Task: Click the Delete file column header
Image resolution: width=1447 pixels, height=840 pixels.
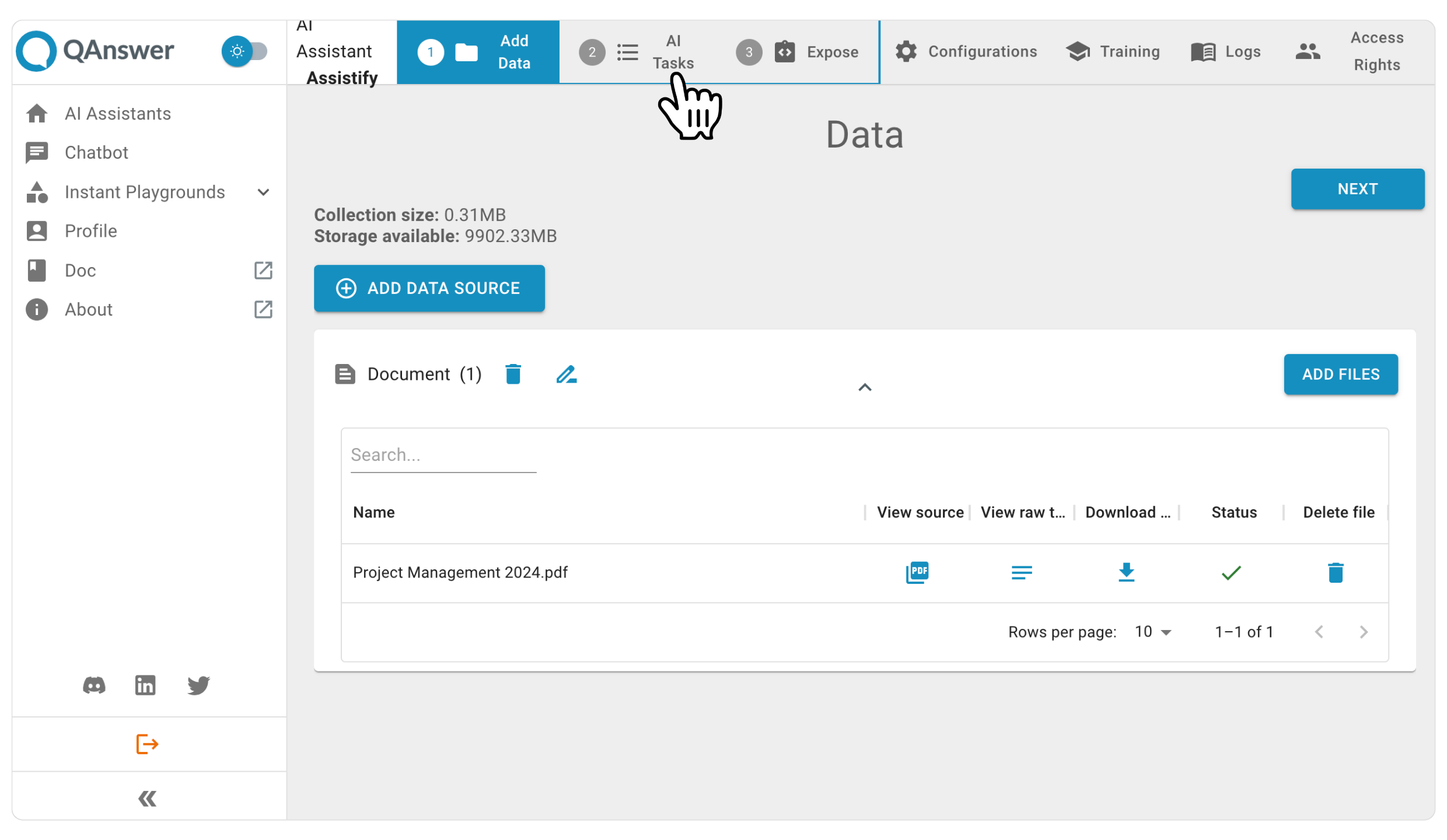Action: point(1338,512)
